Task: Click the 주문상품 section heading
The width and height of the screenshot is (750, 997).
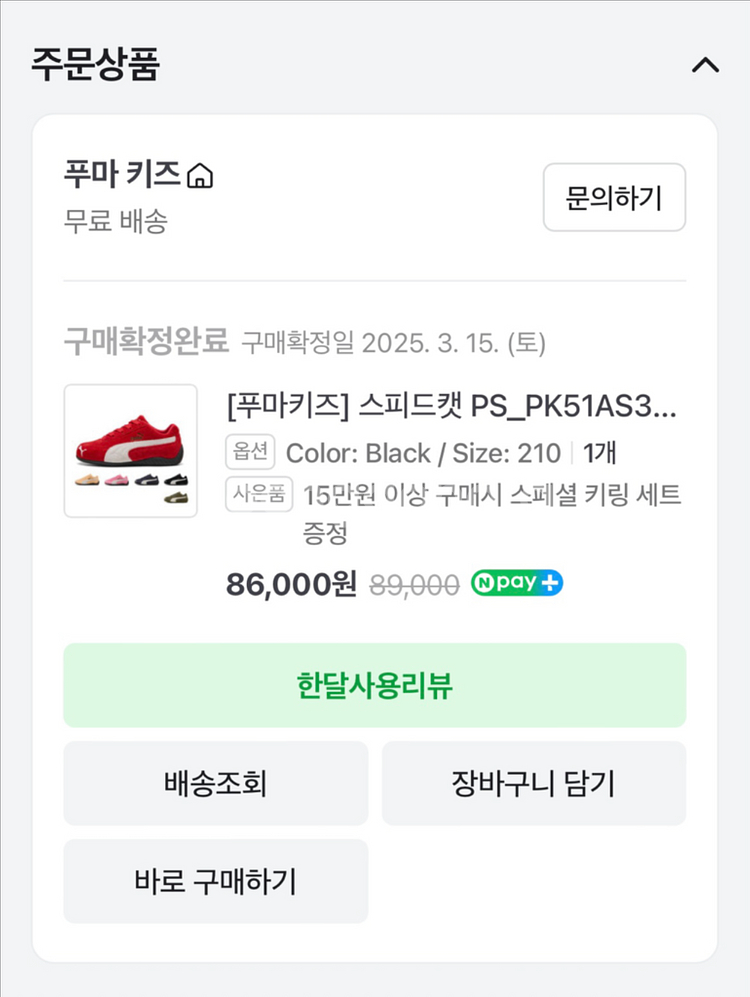Action: click(96, 65)
